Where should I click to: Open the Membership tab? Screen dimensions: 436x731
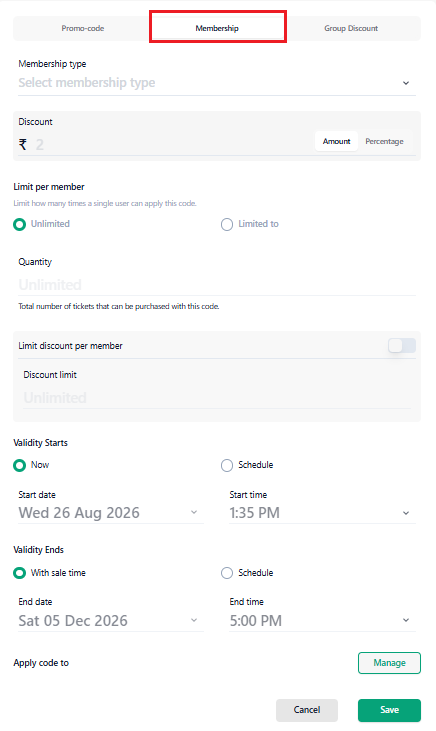217,28
